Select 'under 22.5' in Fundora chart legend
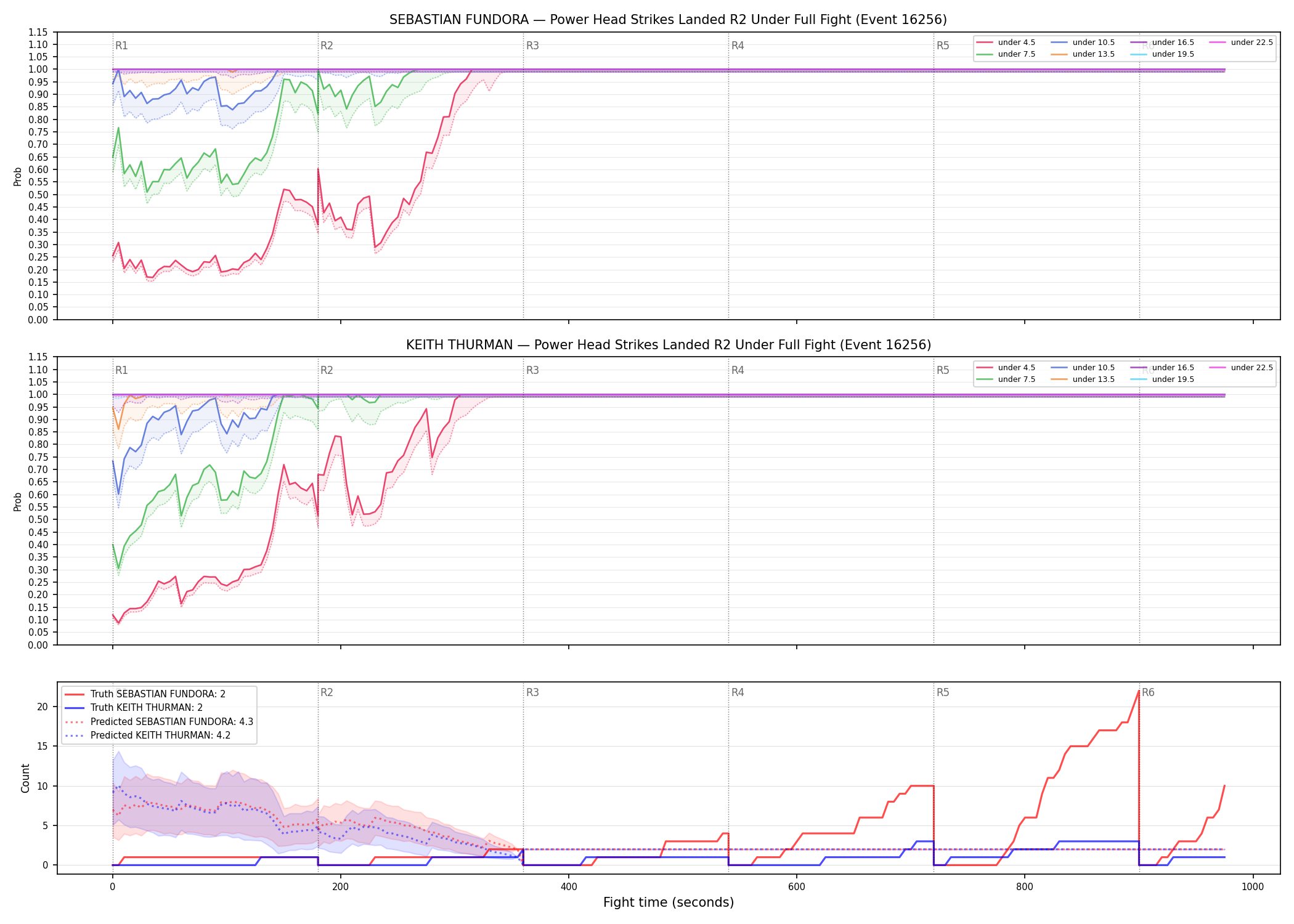 (1242, 43)
